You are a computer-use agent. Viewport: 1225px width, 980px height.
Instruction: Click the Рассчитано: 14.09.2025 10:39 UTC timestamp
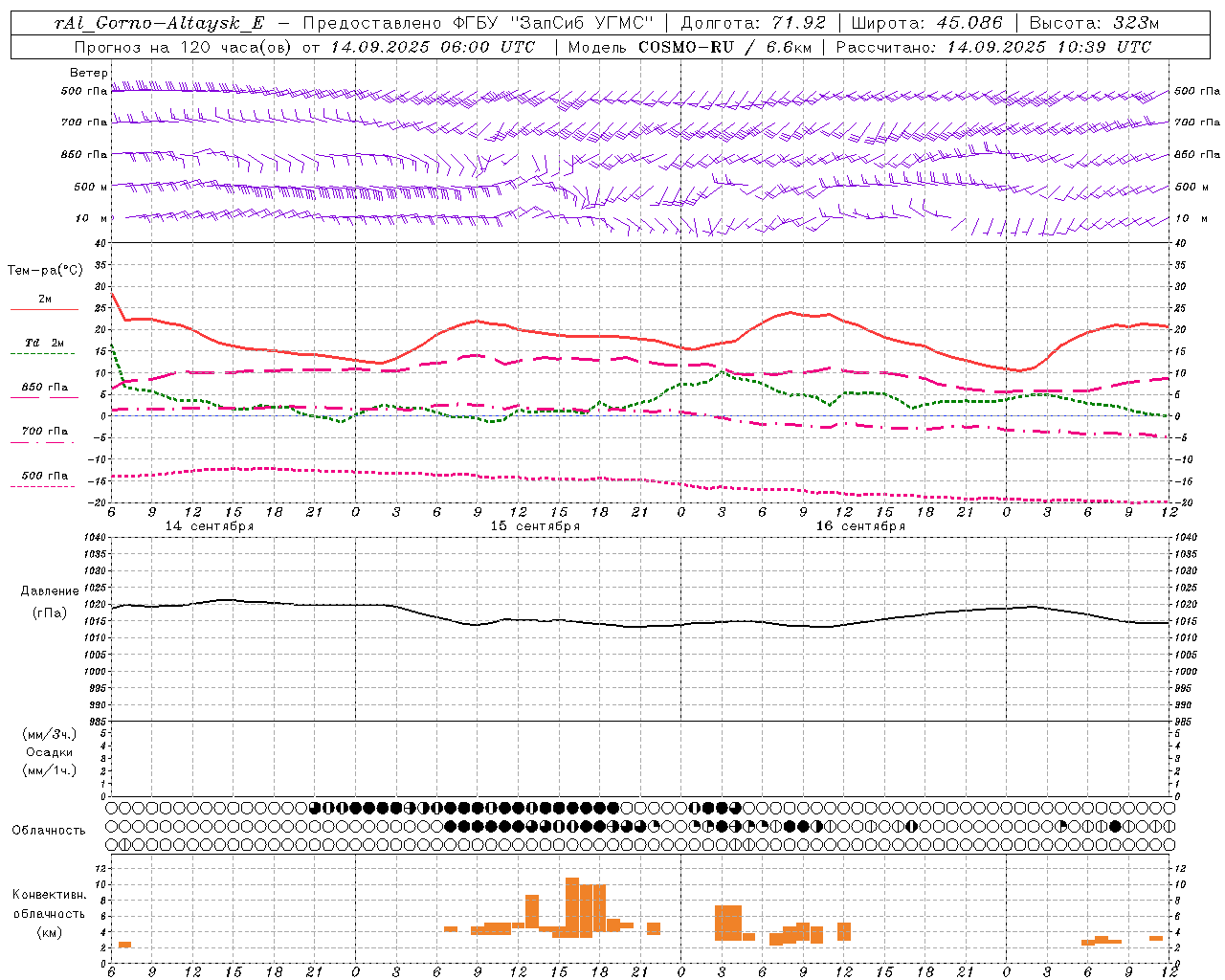[993, 47]
